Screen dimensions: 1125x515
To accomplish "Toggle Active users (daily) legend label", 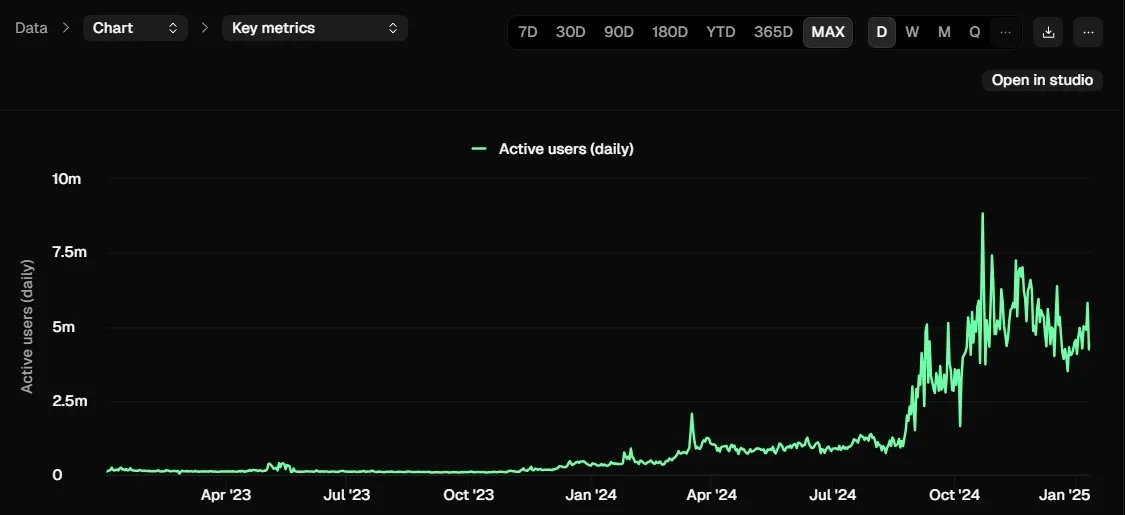I will 566,149.
